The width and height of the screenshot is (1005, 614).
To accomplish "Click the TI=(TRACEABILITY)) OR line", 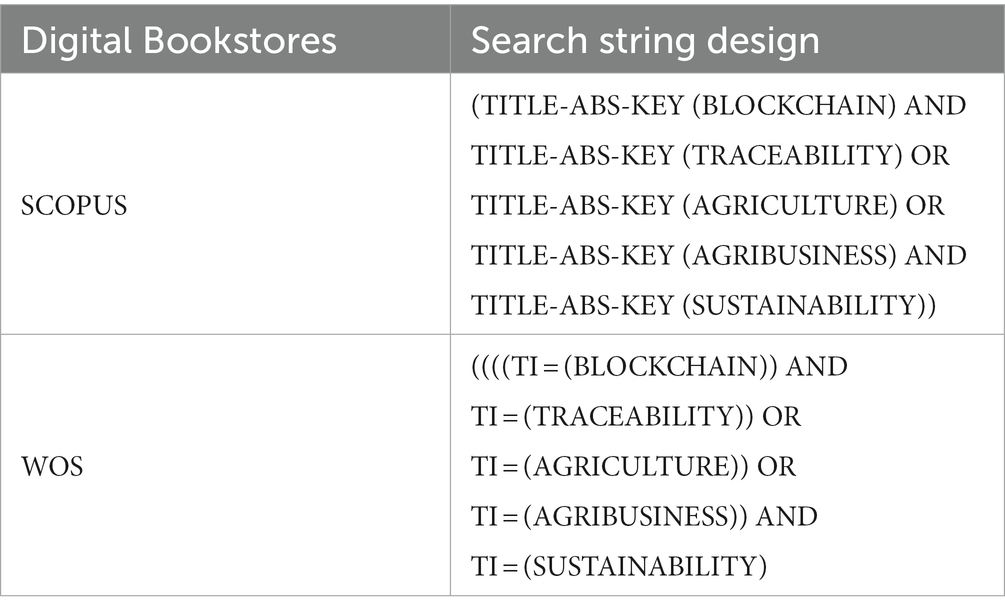I will pyautogui.click(x=636, y=417).
